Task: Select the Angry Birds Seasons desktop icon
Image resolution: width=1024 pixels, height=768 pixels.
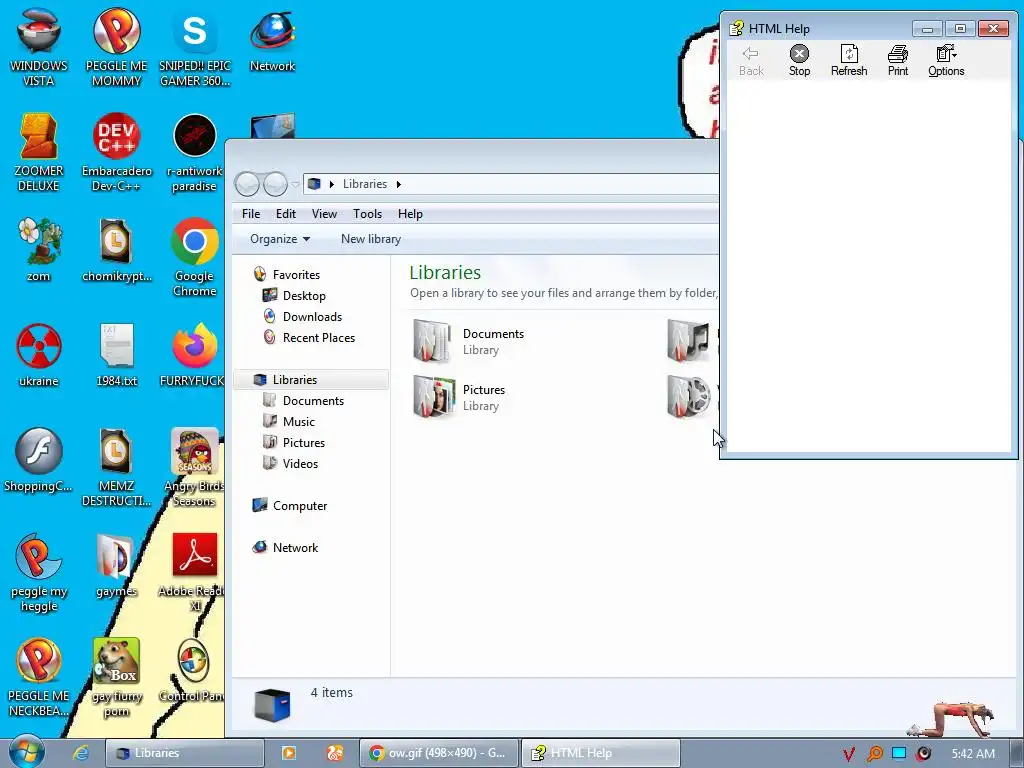Action: click(195, 467)
